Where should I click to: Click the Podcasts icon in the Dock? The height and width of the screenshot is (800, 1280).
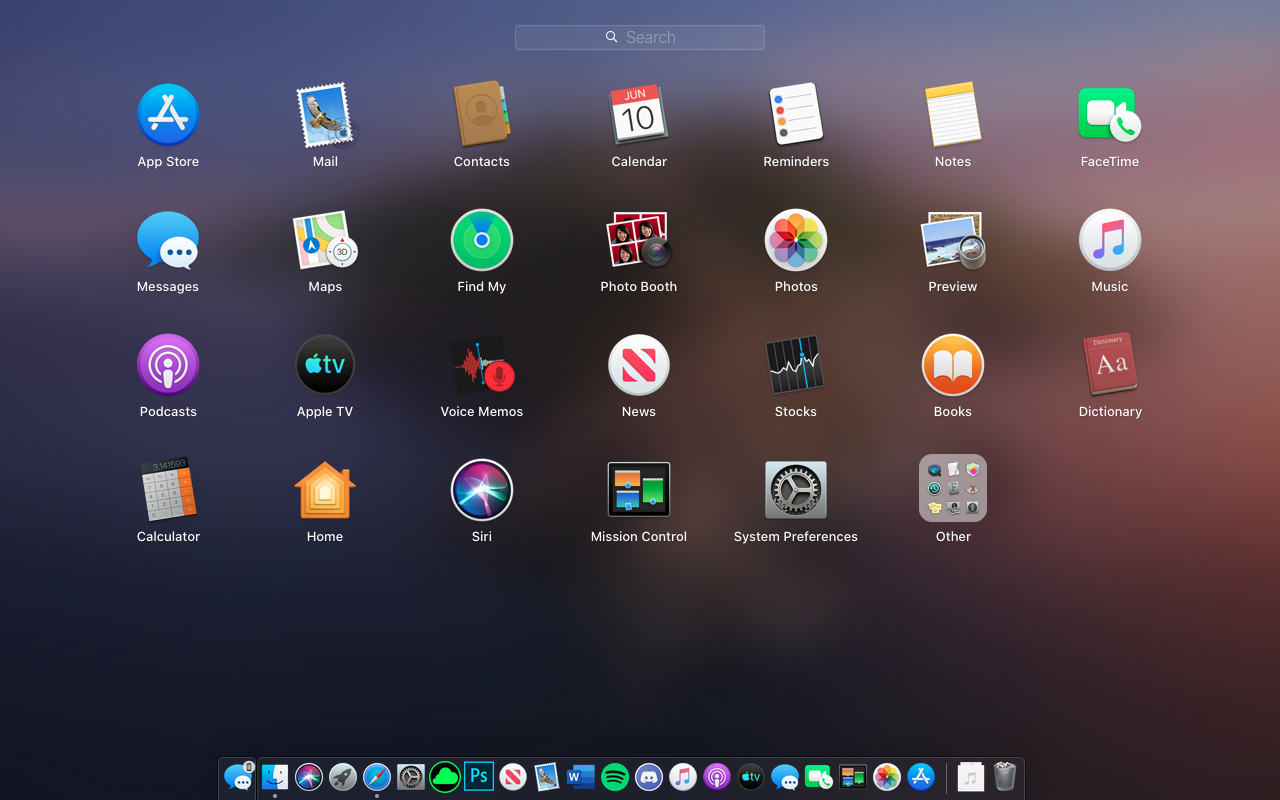point(717,776)
